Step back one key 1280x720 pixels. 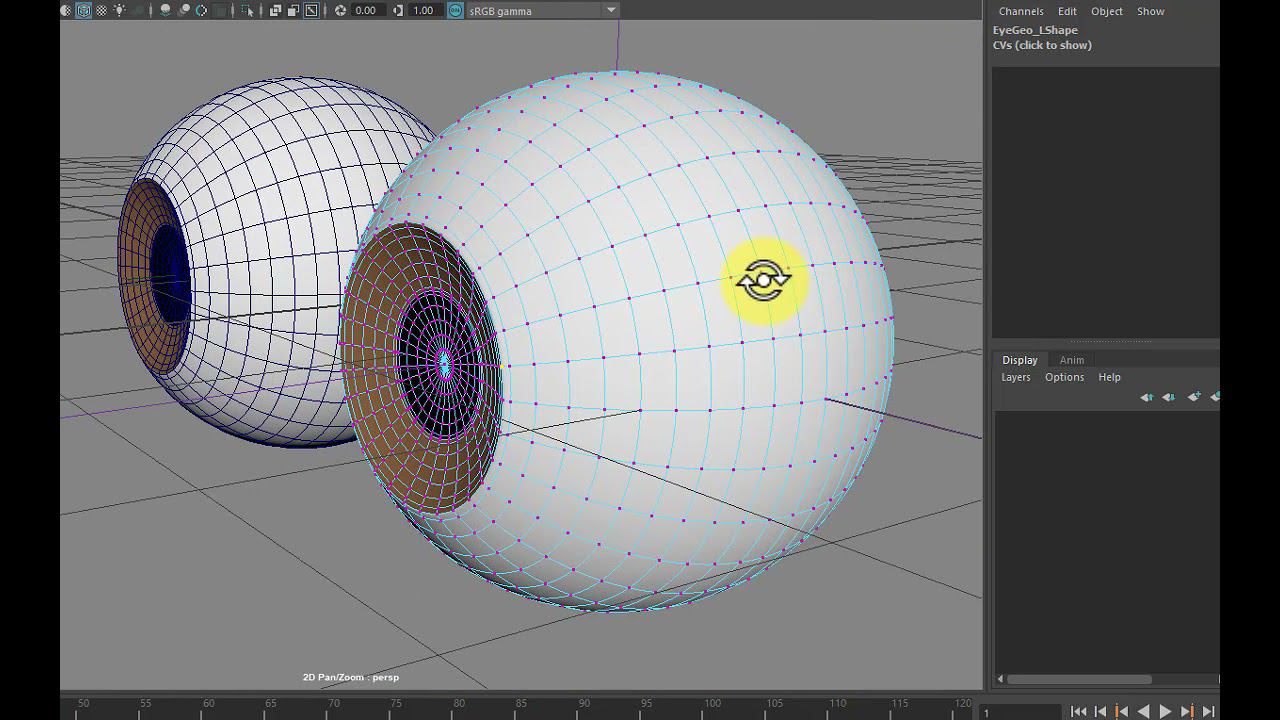(1121, 711)
